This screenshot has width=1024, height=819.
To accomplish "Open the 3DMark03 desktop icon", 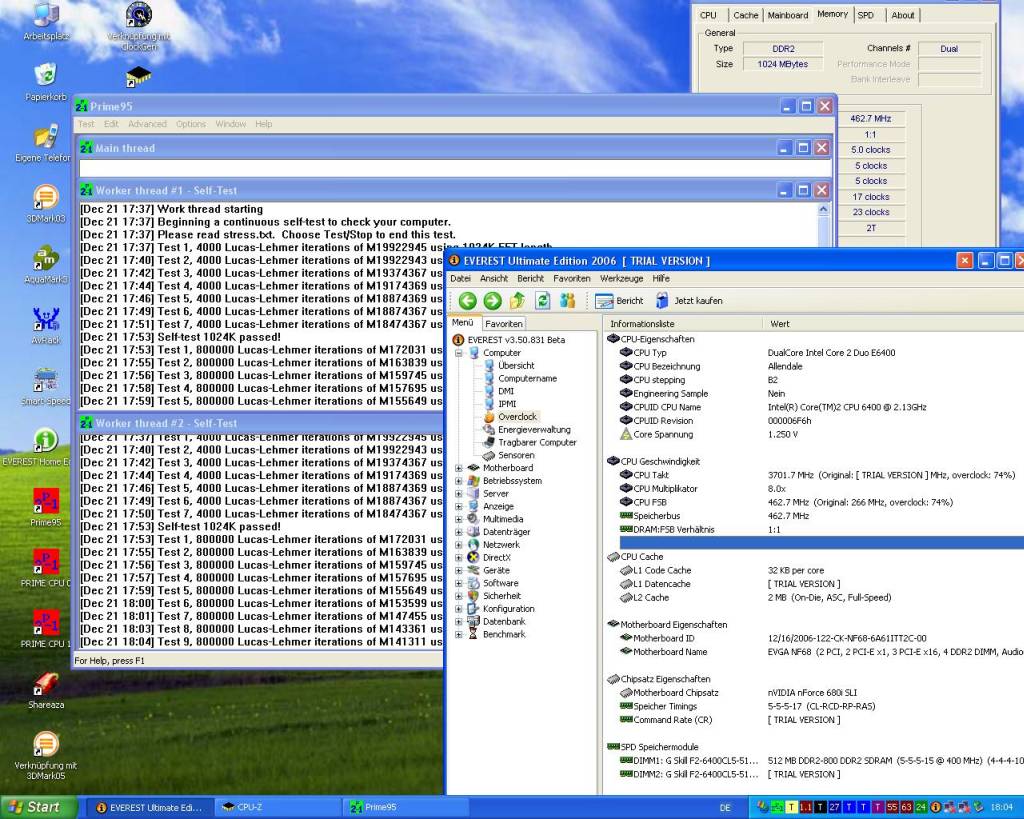I will pos(46,204).
